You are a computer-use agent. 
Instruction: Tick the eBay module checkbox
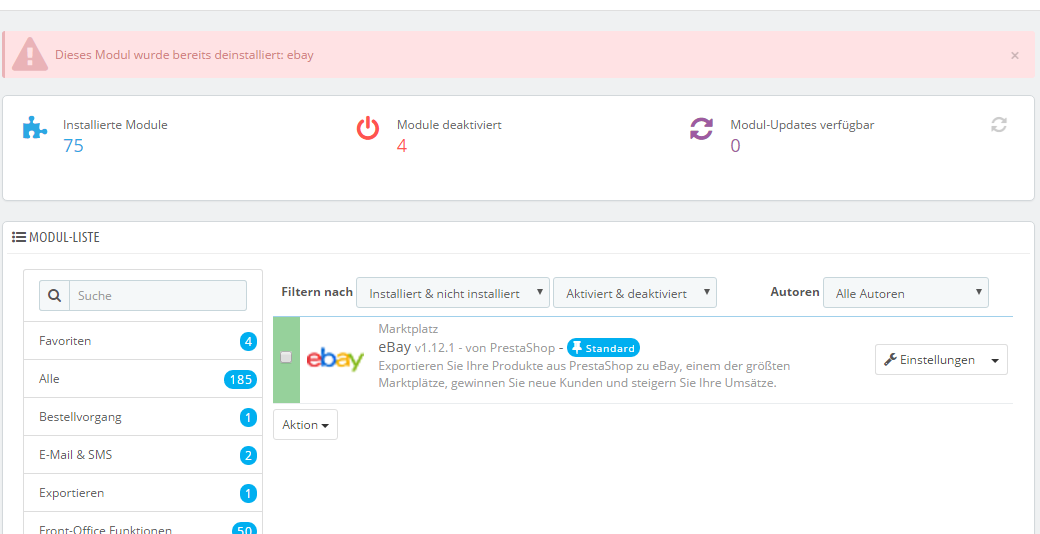pos(286,357)
